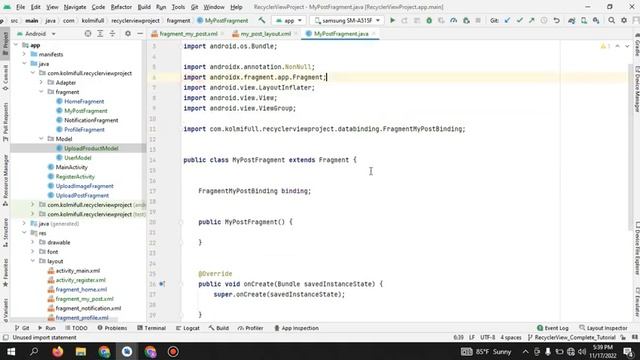The height and width of the screenshot is (360, 640).
Task: Click the red recorder taskbar icon
Action: pos(173,351)
